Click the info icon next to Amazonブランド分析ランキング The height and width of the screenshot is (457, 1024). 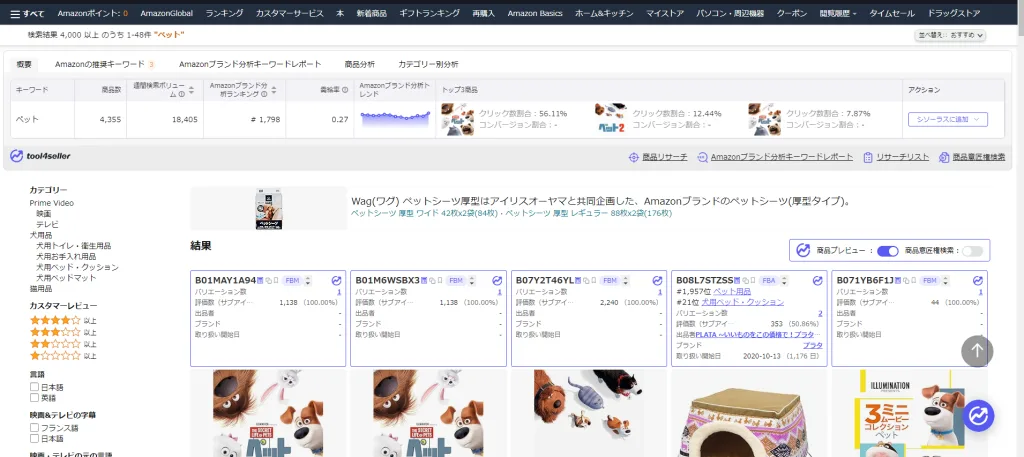tap(264, 94)
